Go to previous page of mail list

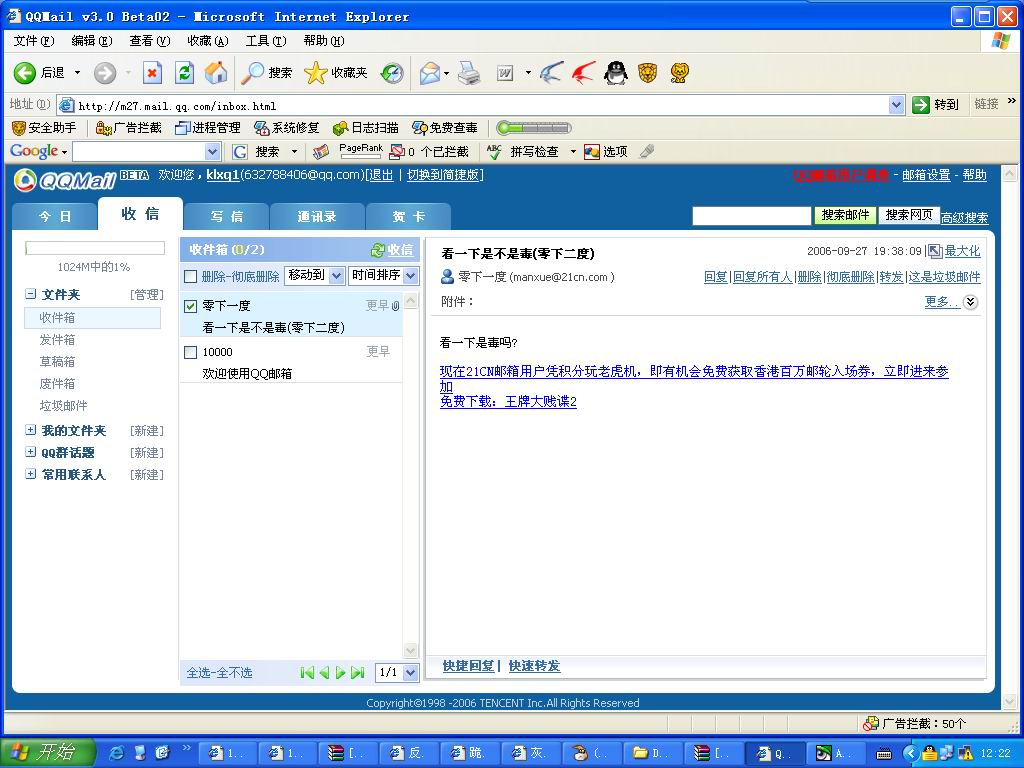[324, 673]
